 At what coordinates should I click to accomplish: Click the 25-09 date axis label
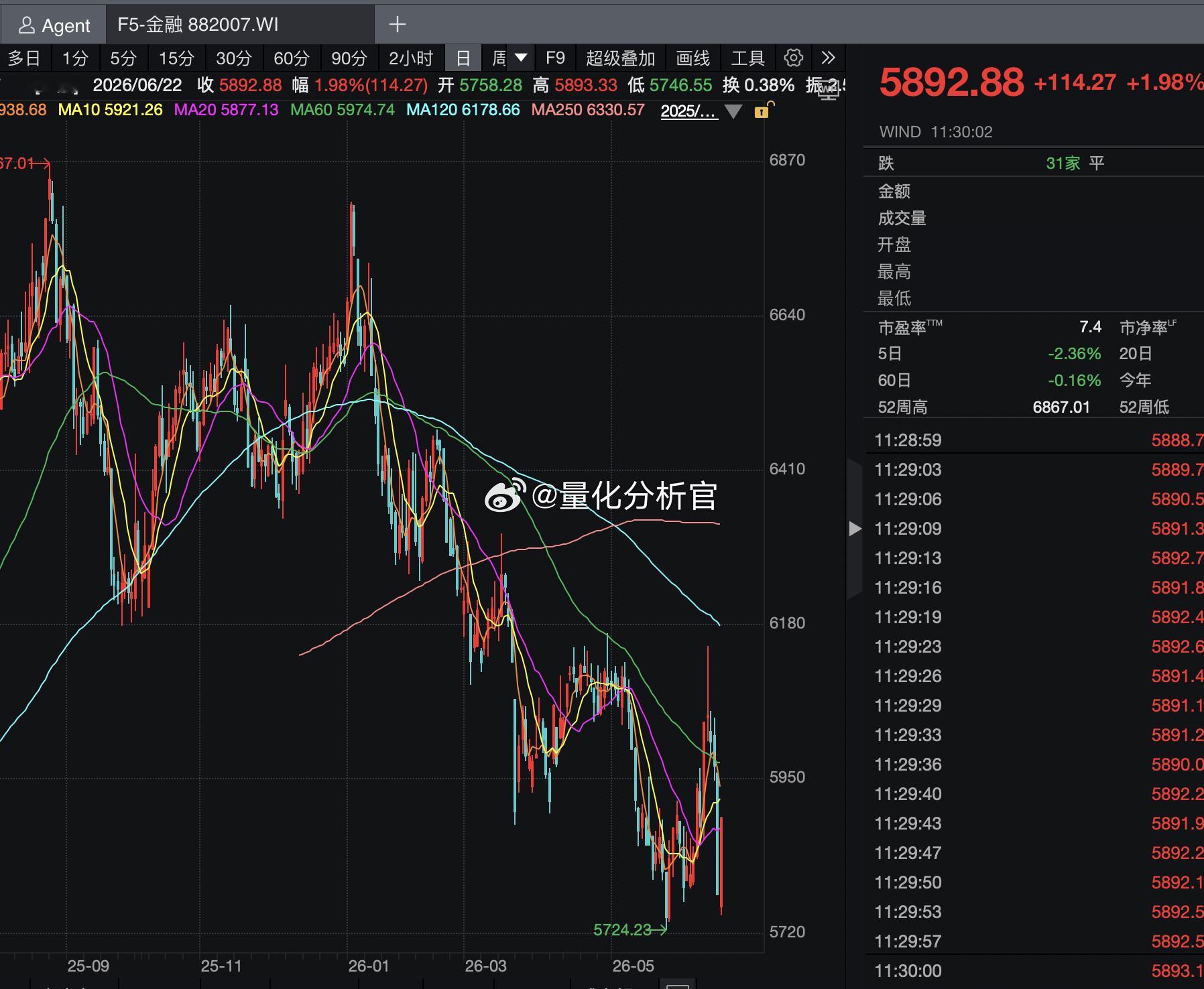tap(88, 966)
